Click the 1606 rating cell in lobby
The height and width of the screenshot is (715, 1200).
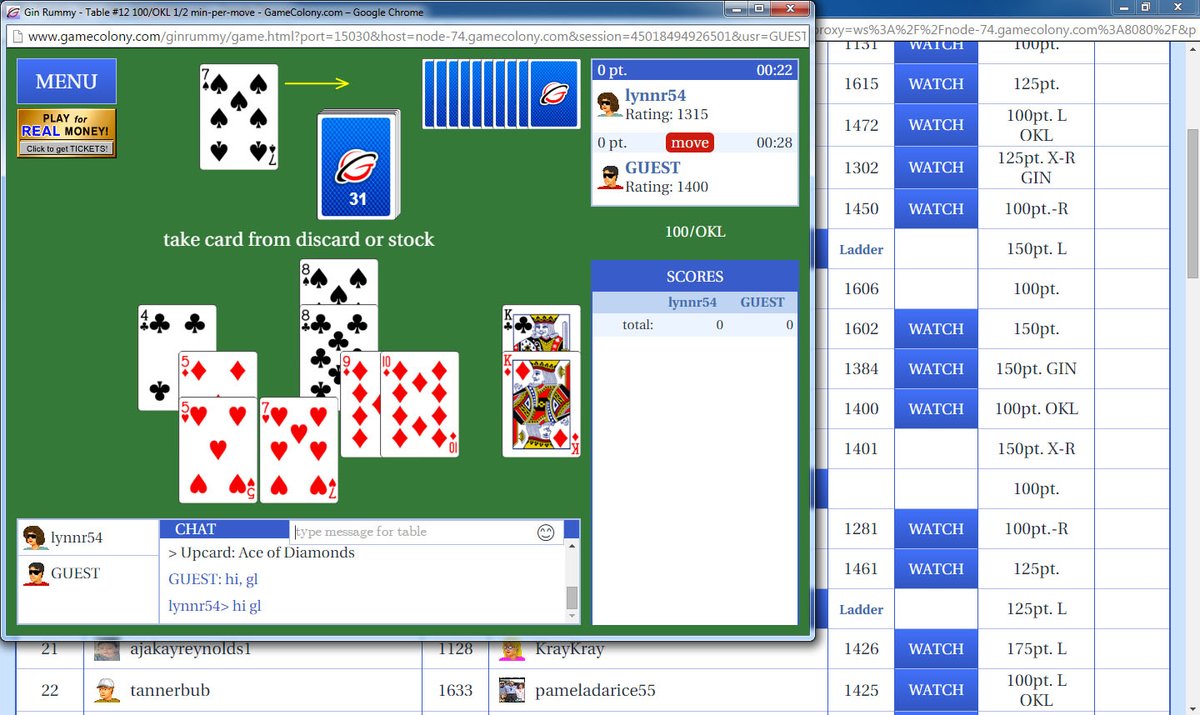[x=861, y=289]
